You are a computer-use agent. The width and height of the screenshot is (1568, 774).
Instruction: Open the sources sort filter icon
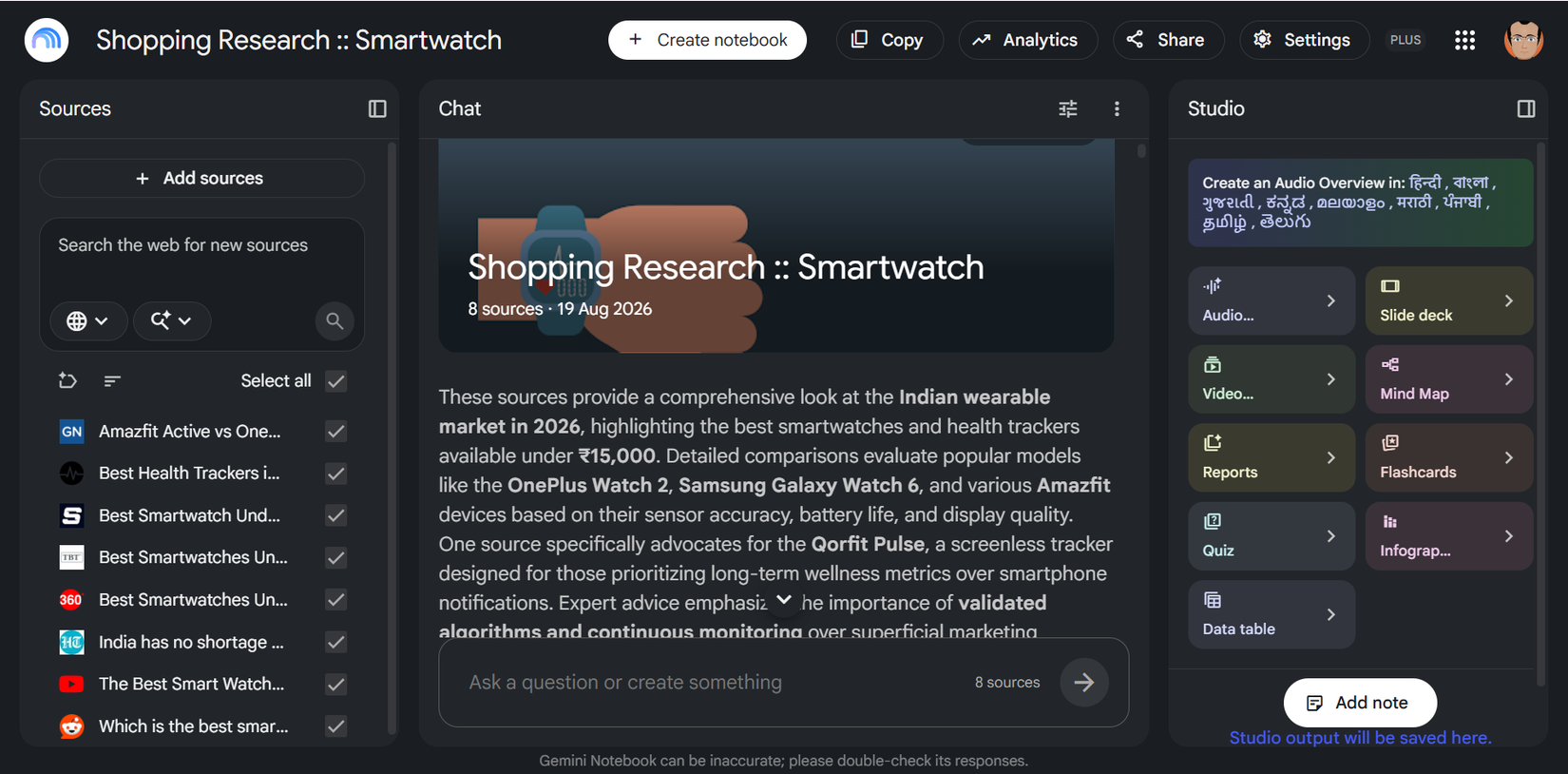(x=112, y=380)
